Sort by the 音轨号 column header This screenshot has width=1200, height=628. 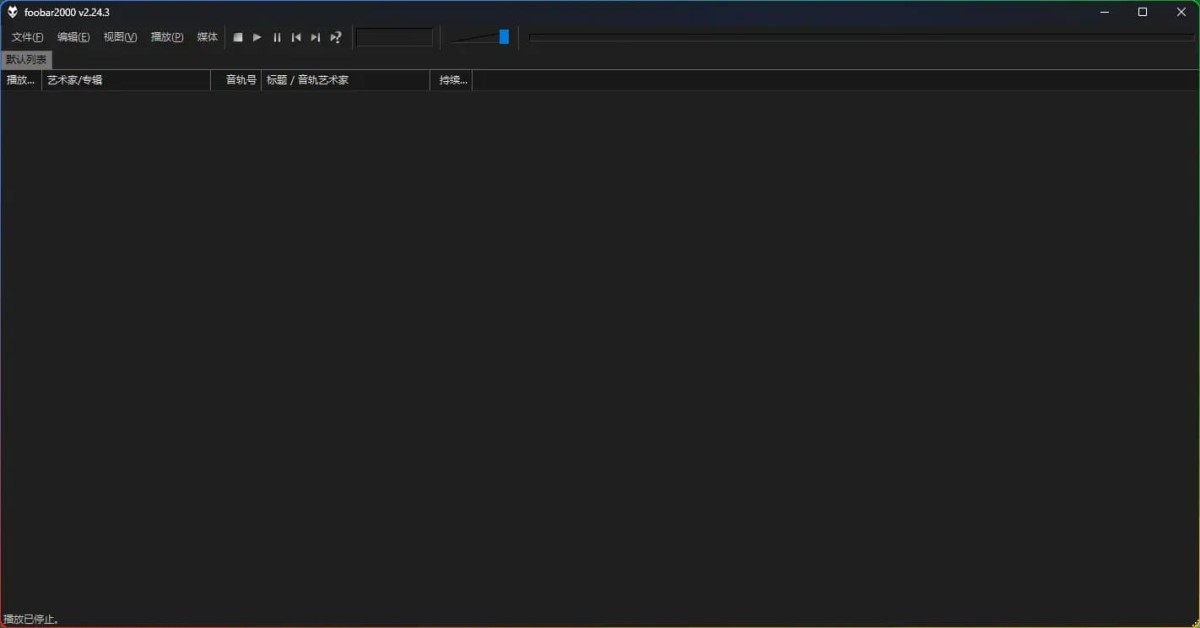tap(239, 80)
